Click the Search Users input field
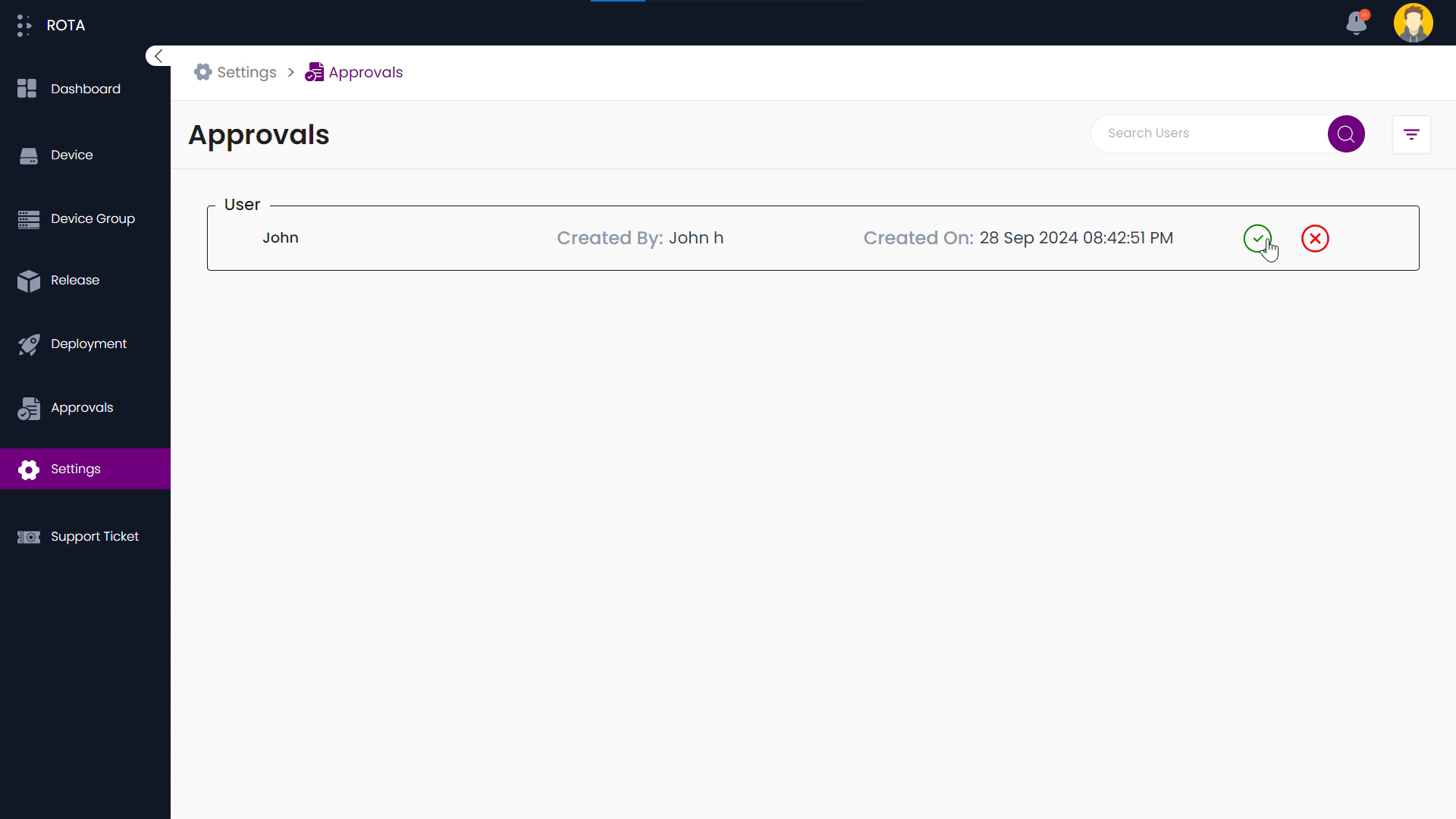Screen dimensions: 1456x819 pyautogui.click(x=1211, y=133)
